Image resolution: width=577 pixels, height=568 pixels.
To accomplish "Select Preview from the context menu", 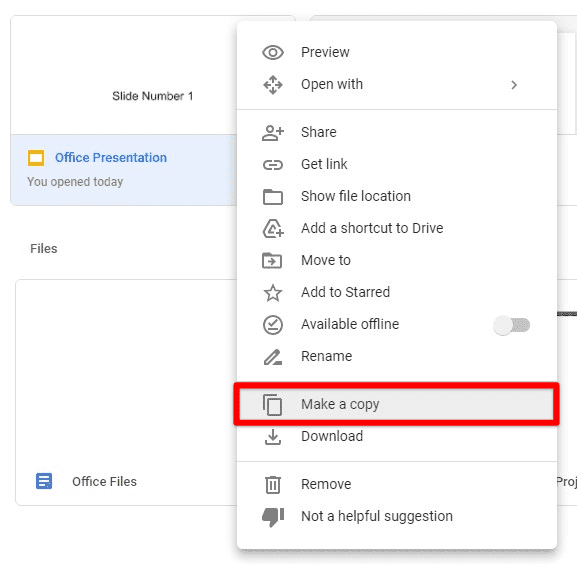I will click(x=397, y=52).
